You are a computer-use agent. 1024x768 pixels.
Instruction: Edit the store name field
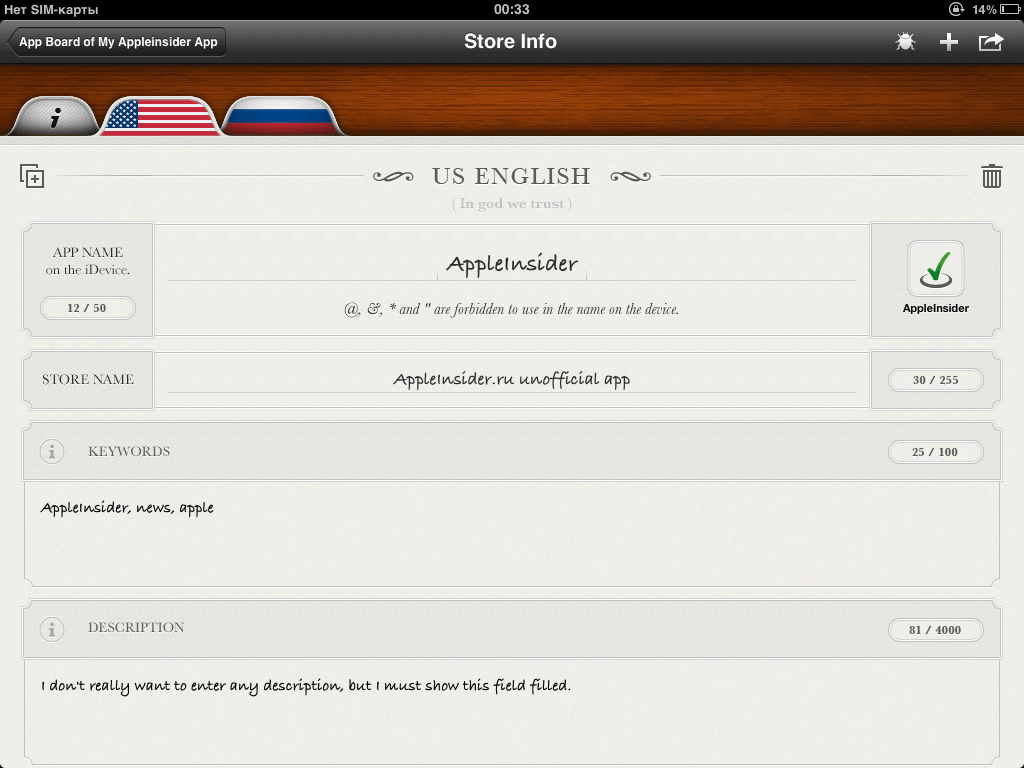(511, 379)
